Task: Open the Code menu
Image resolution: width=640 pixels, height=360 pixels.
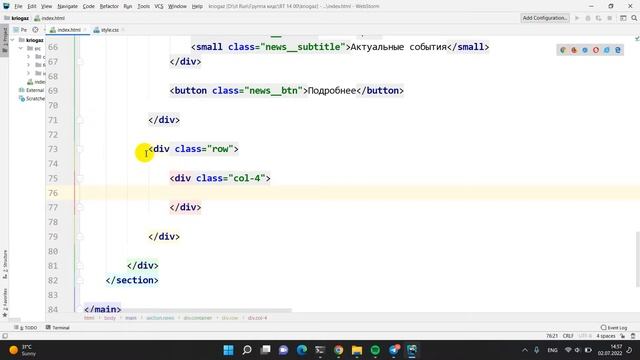Action: 88,6
